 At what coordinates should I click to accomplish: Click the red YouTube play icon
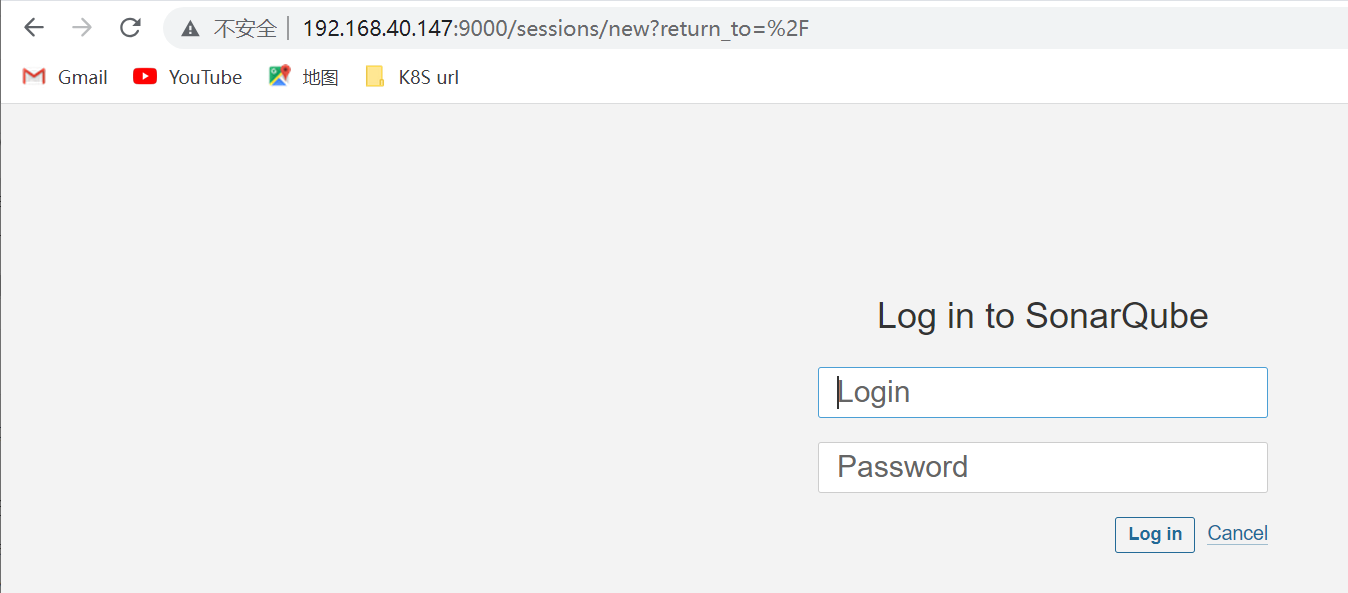pos(145,77)
